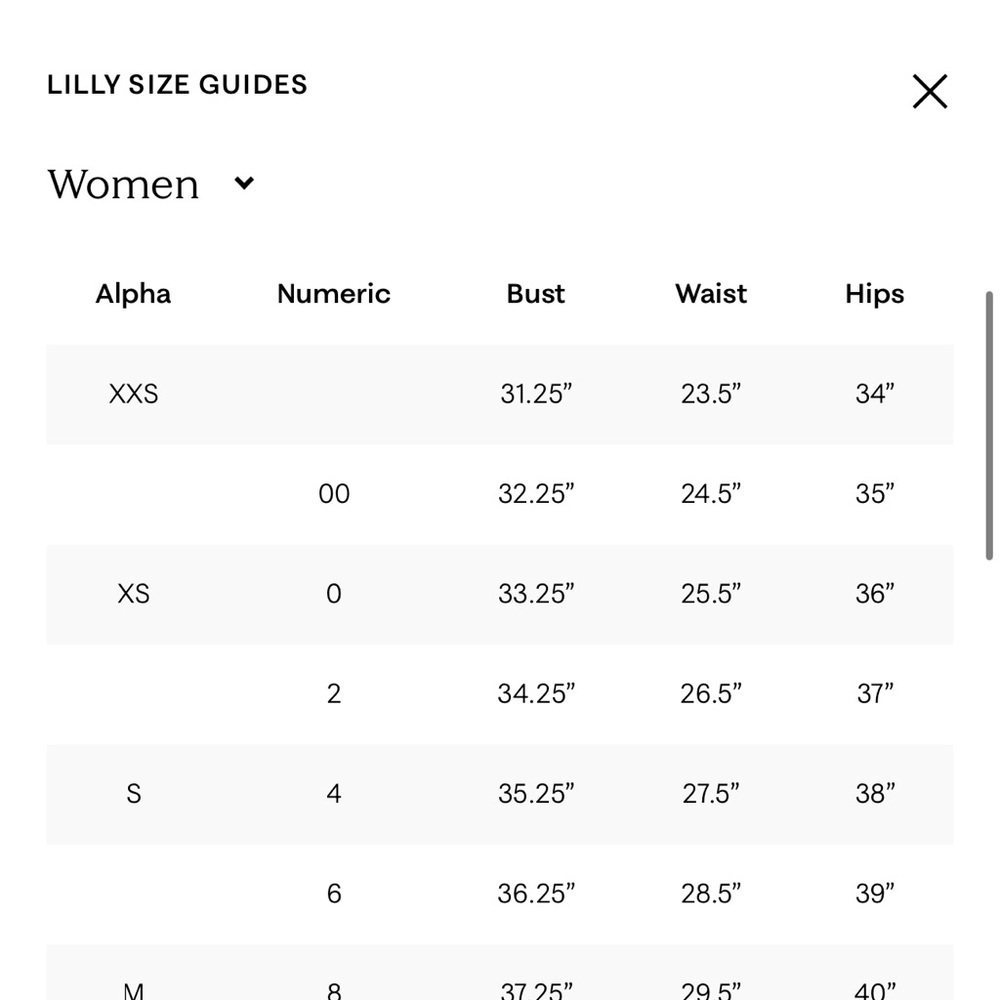This screenshot has height=1000, width=1000.
Task: Click the Hips column header
Action: 874,294
